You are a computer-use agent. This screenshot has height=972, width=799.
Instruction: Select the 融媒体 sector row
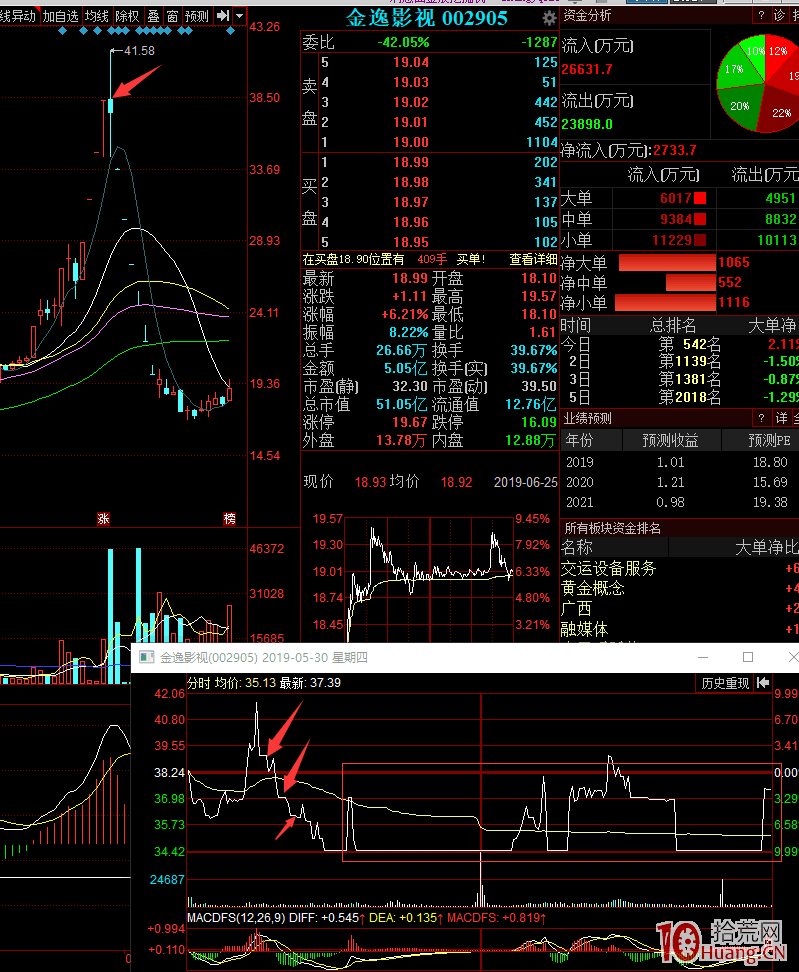679,629
